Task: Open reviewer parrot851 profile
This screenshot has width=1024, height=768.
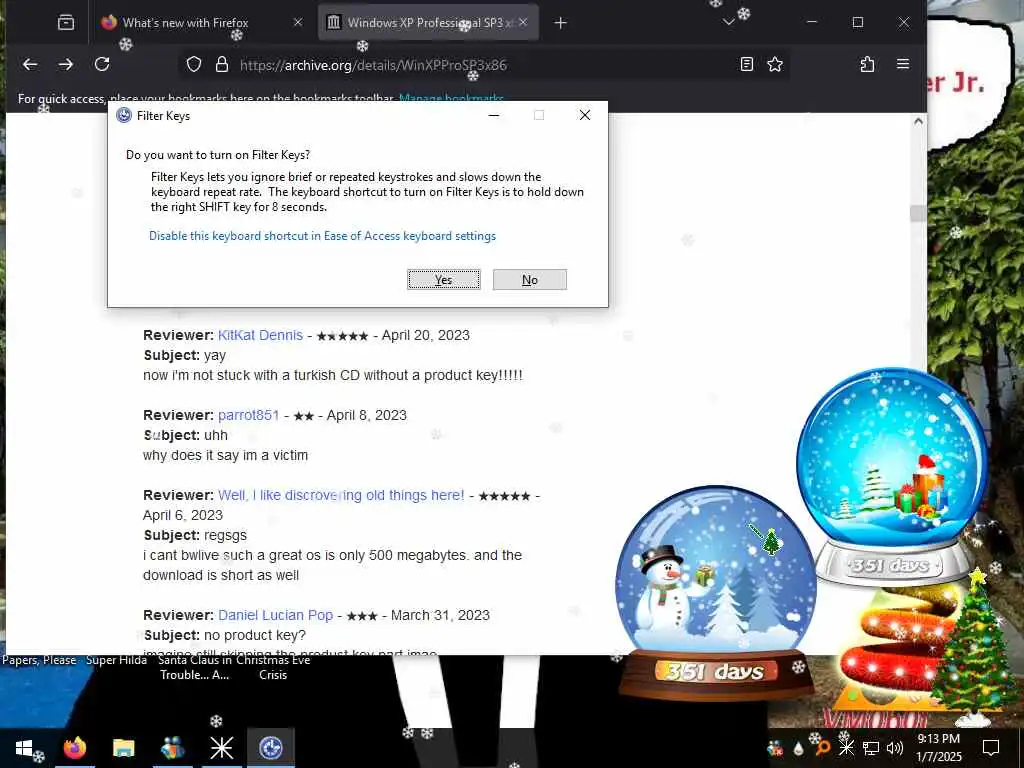Action: tap(249, 415)
